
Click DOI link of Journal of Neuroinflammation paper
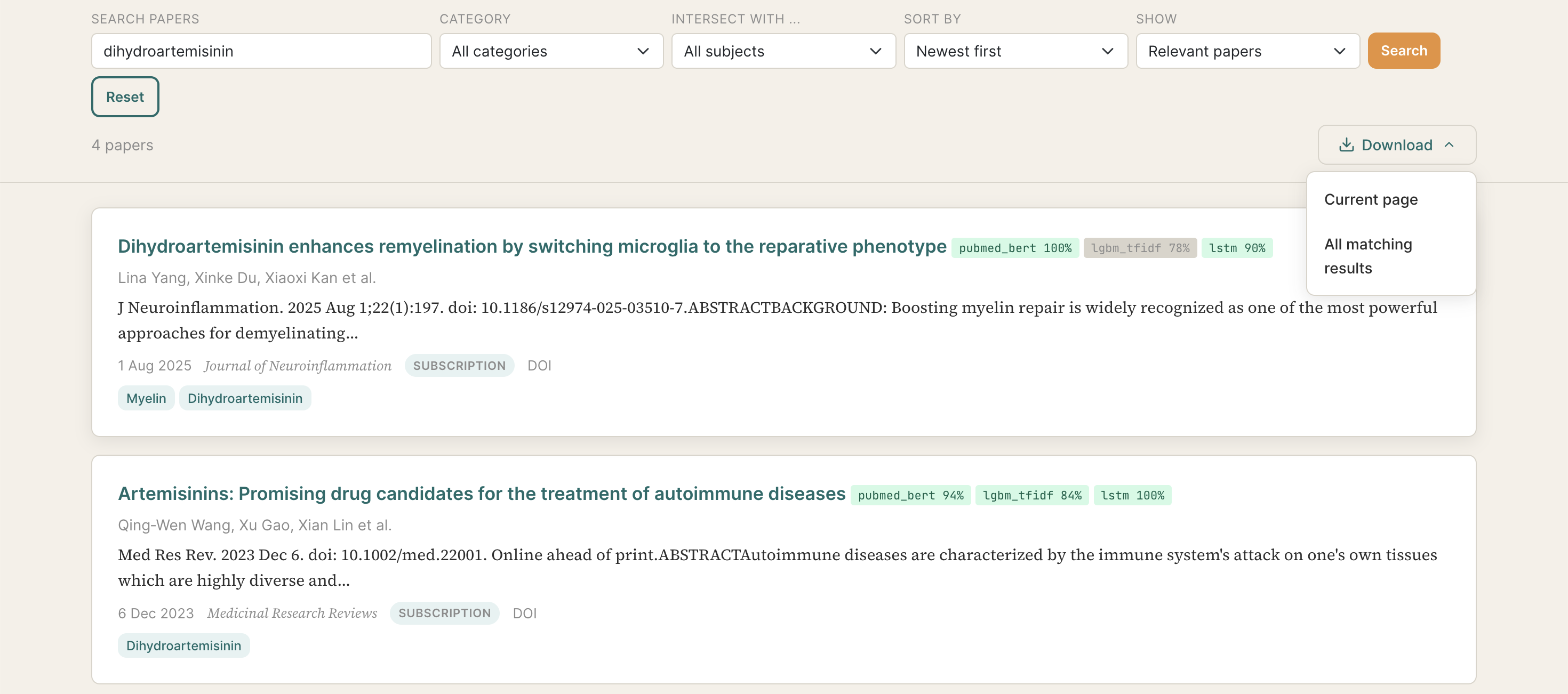tap(539, 366)
